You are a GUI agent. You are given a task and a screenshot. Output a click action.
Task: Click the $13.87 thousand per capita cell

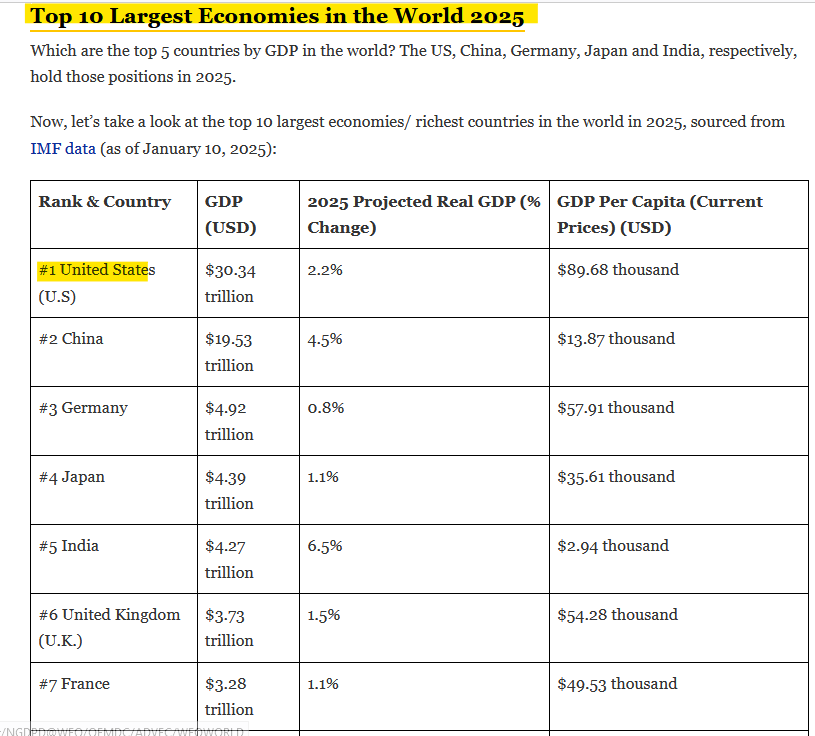pos(679,352)
